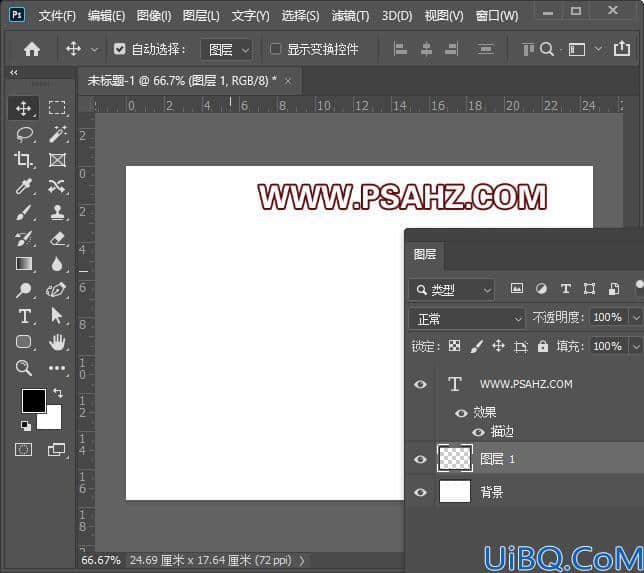
Task: Filter layers by shape layer icon
Action: [589, 289]
